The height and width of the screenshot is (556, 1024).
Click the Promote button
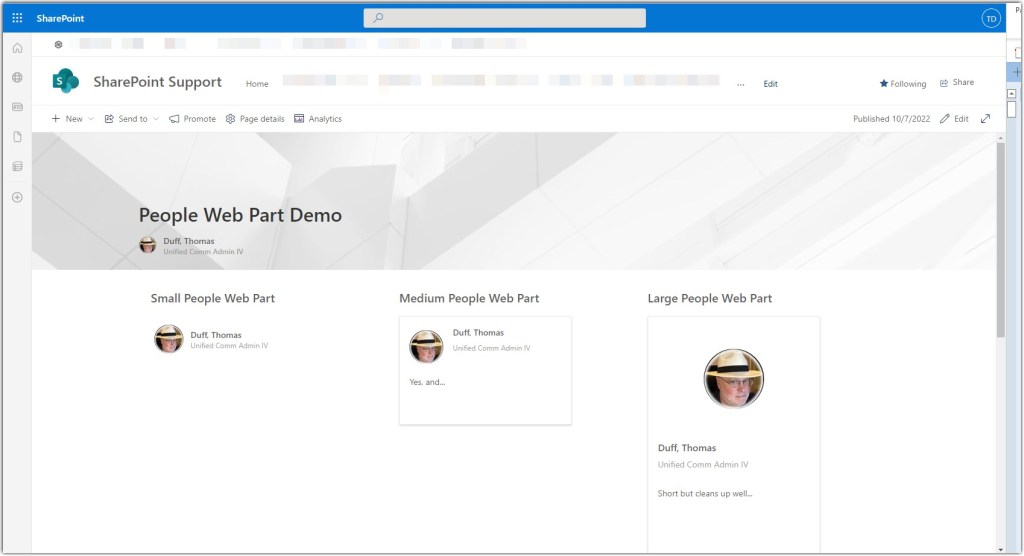click(x=192, y=119)
